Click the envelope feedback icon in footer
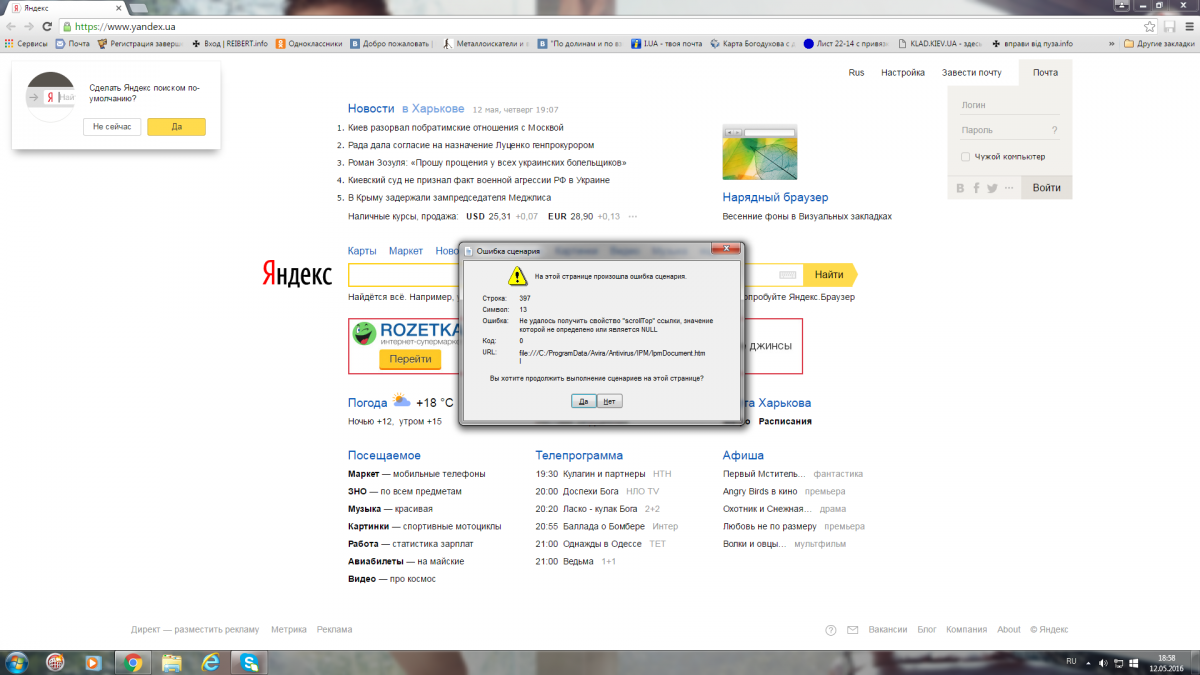 (x=852, y=630)
